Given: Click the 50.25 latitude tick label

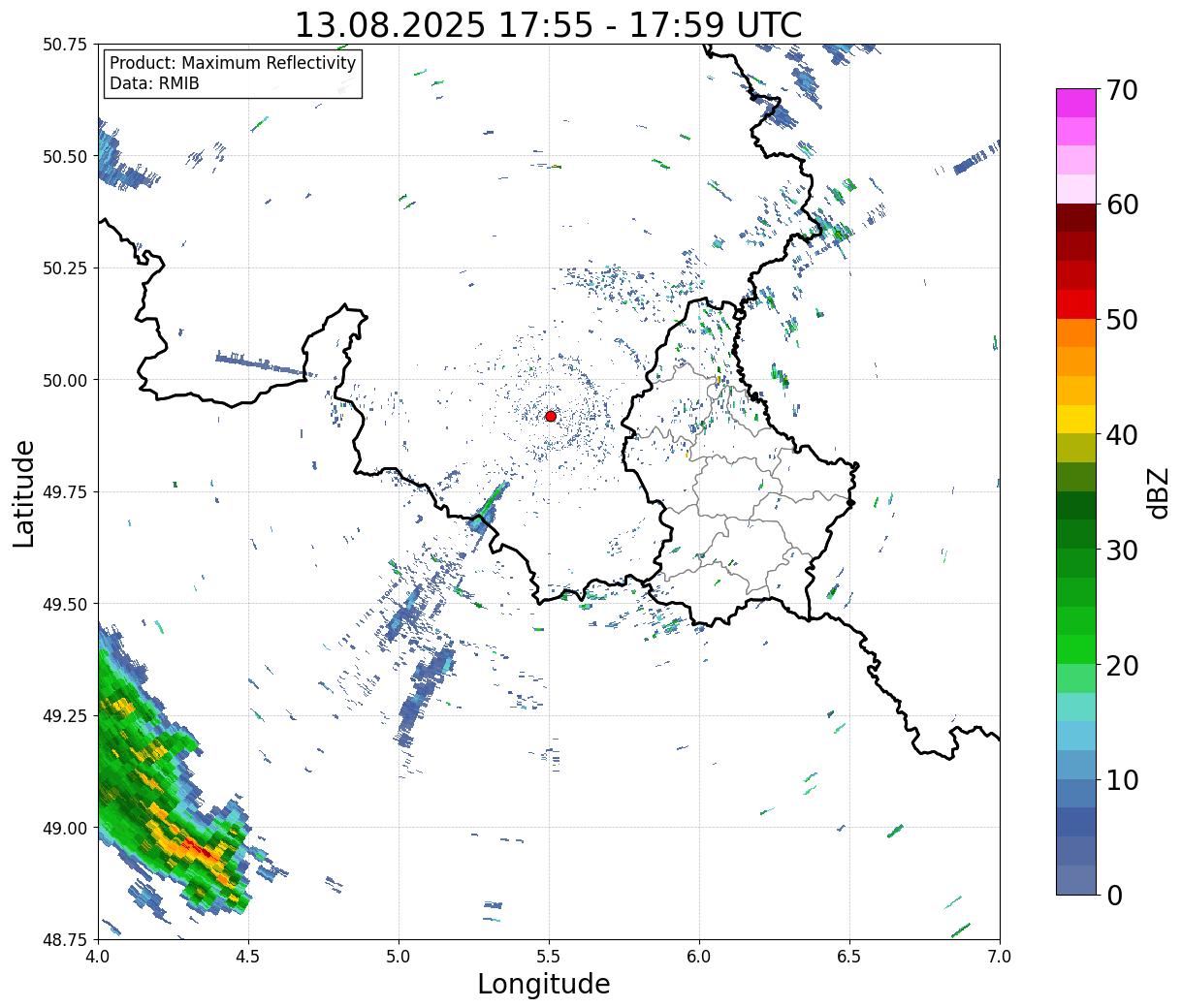Looking at the screenshot, I should pos(65,268).
